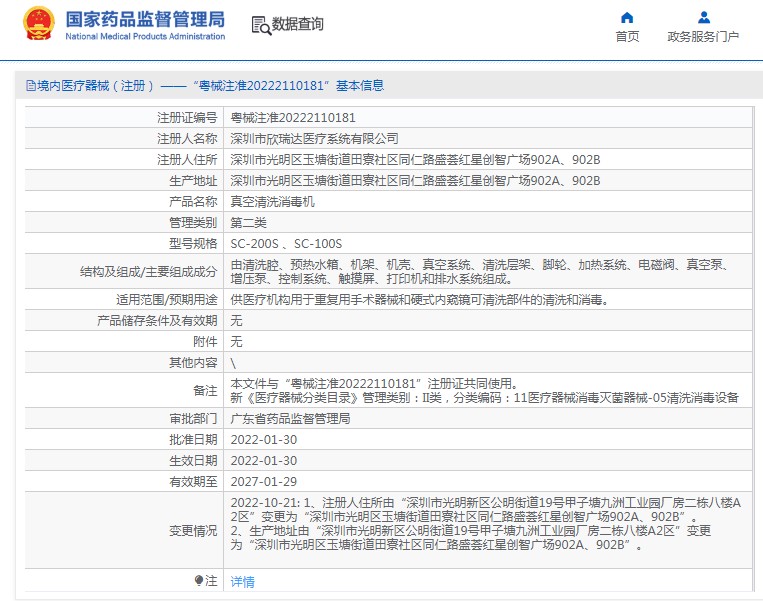This screenshot has height=601, width=763.
Task: Click the 变更情况 label
Action: 193,531
